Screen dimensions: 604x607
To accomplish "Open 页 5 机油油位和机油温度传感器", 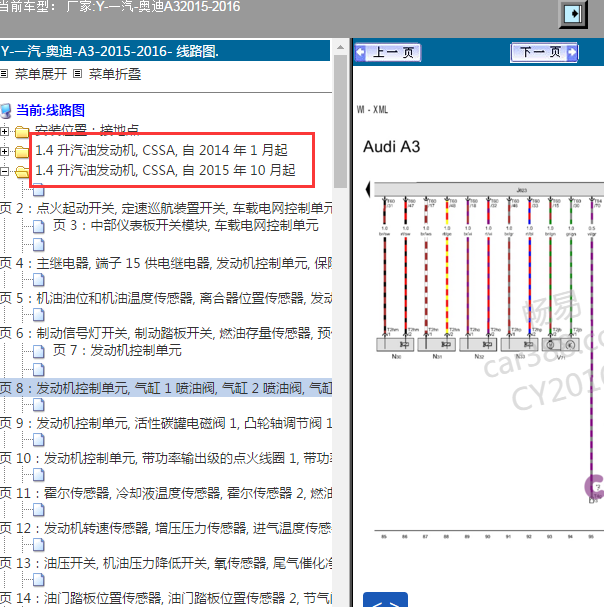I will pos(166,298).
